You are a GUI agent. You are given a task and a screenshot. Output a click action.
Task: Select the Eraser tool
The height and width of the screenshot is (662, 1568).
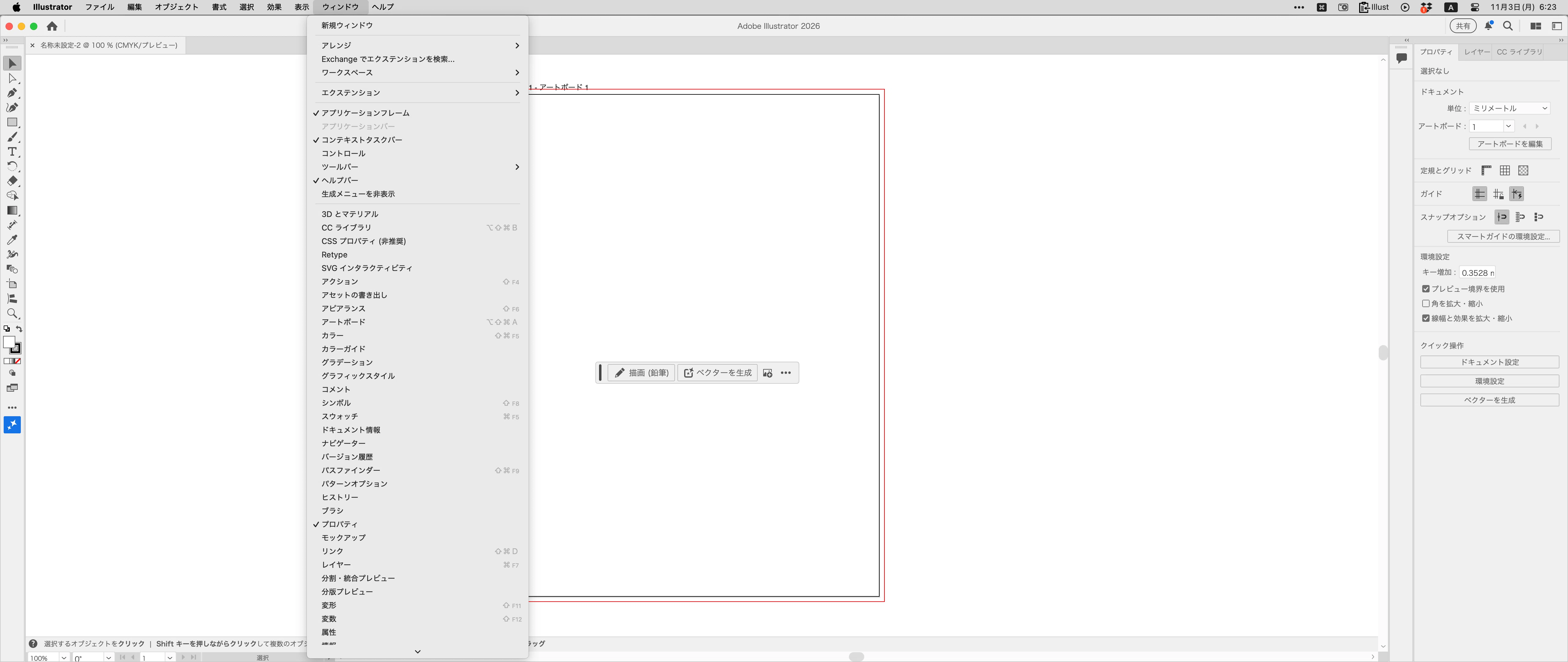pyautogui.click(x=12, y=181)
